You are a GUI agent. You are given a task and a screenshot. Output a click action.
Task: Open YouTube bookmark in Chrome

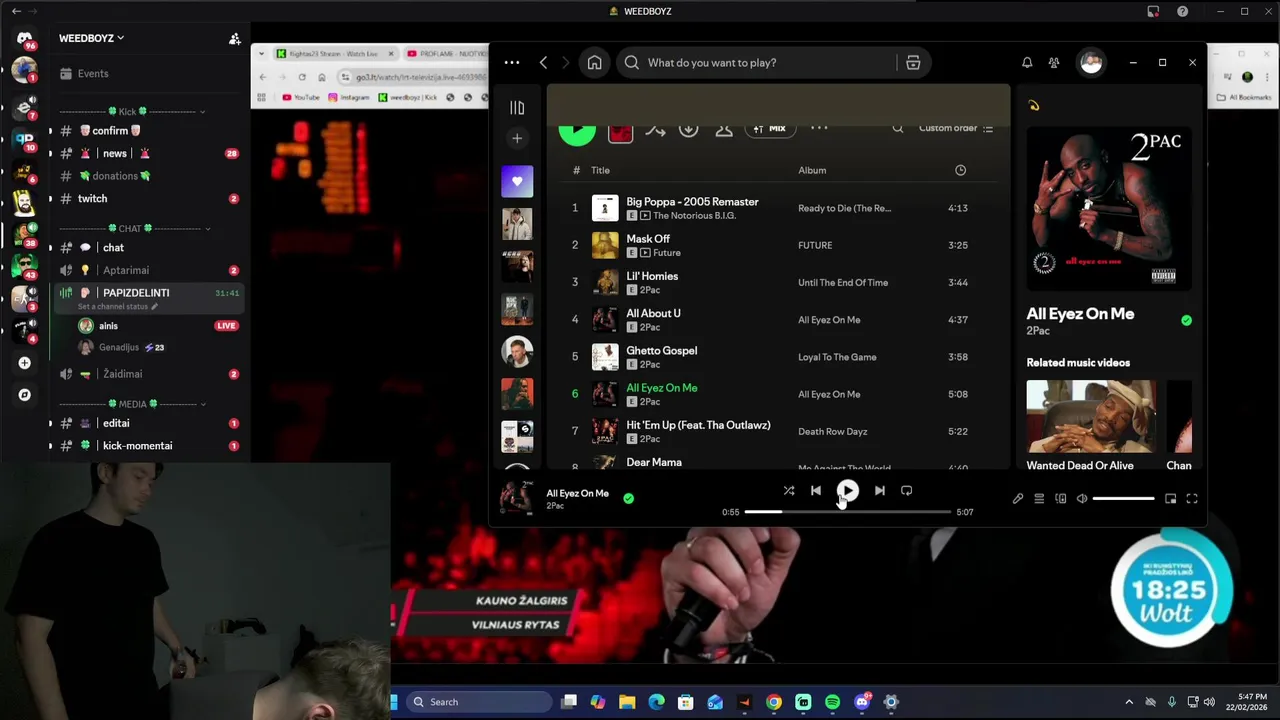300,97
